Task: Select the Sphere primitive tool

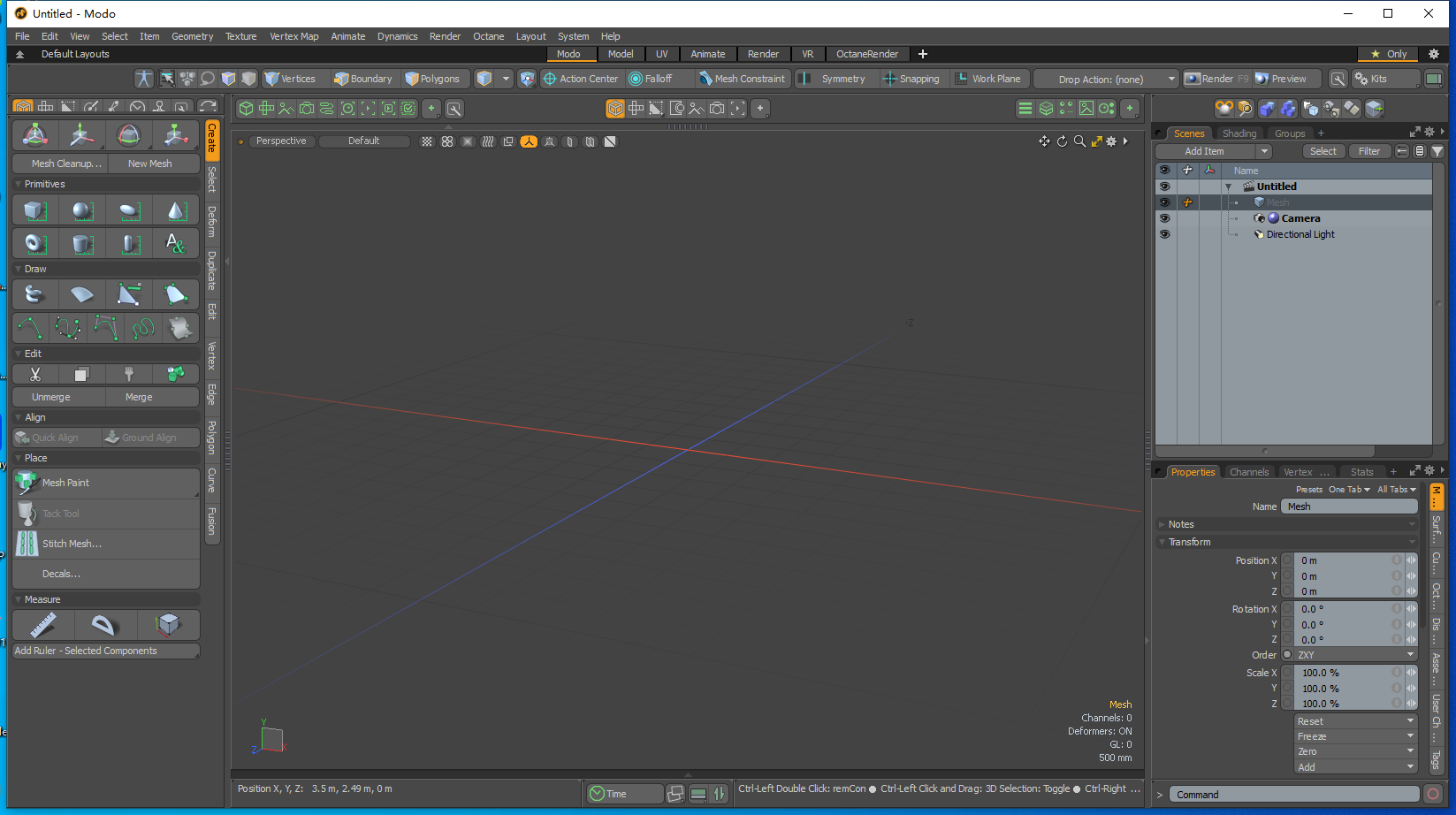Action: (80, 209)
